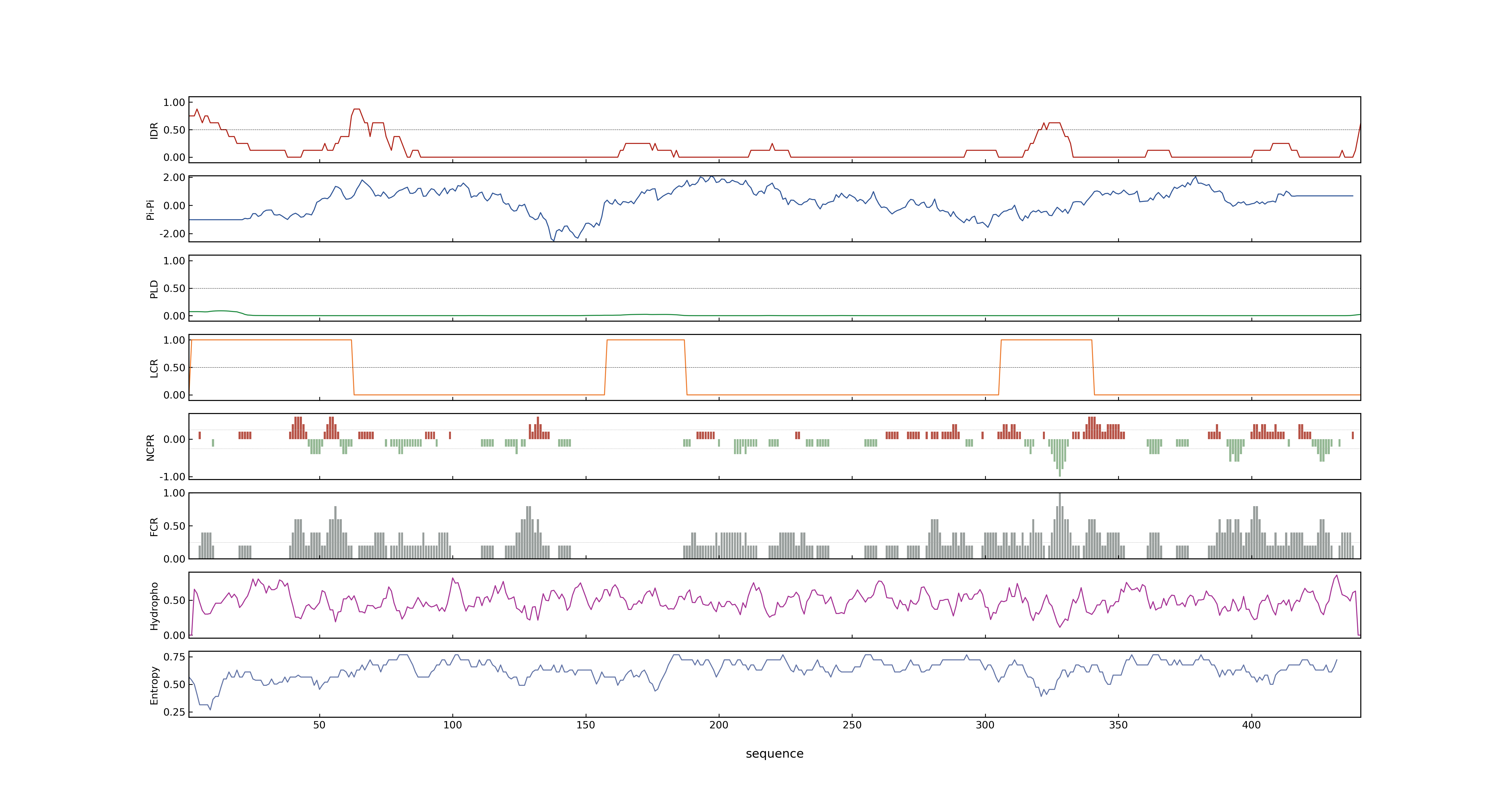Click the third LCR plateau near residue 320

click(x=1047, y=340)
